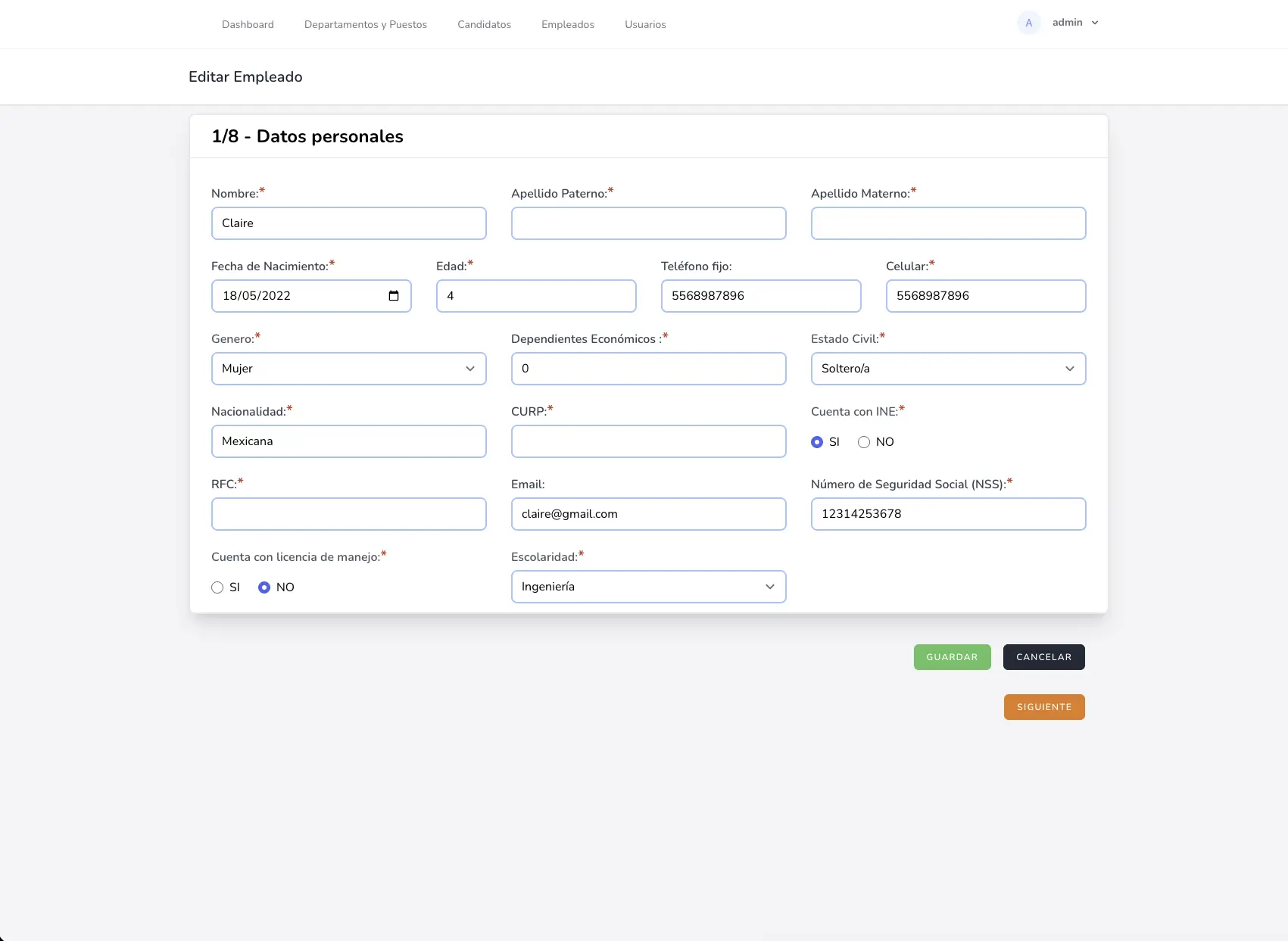The width and height of the screenshot is (1288, 941).
Task: Open the Candidatos section
Action: tap(484, 24)
